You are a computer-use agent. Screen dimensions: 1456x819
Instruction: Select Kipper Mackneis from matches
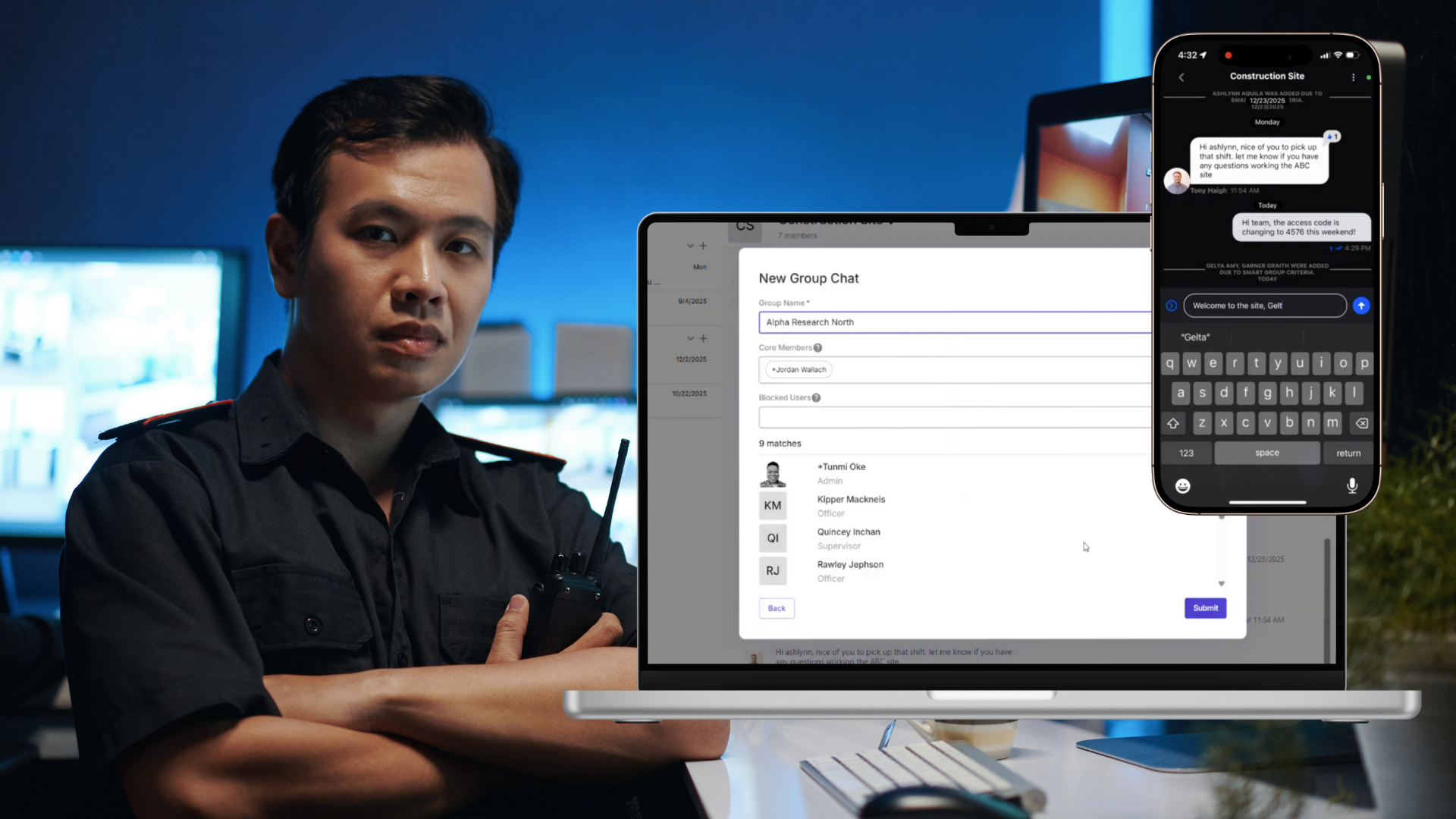(x=850, y=505)
